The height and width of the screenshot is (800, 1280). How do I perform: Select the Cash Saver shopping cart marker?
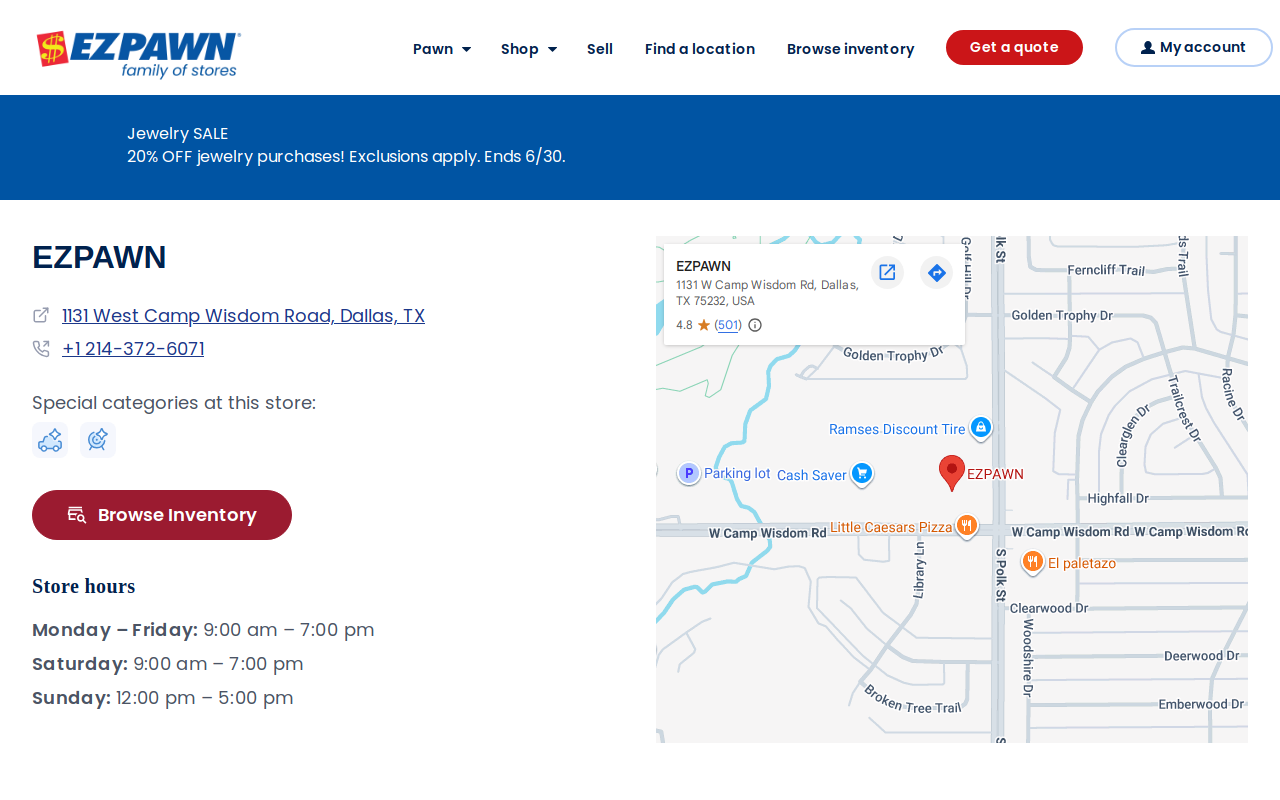click(x=863, y=474)
